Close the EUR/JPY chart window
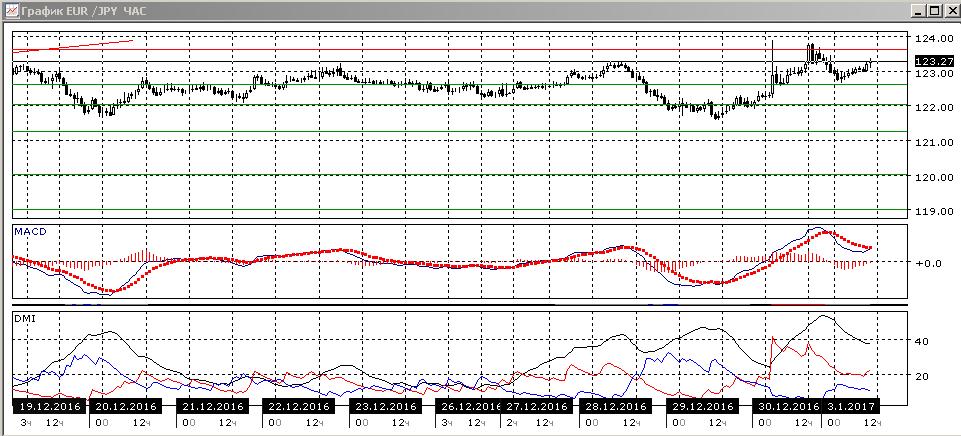 tap(950, 11)
